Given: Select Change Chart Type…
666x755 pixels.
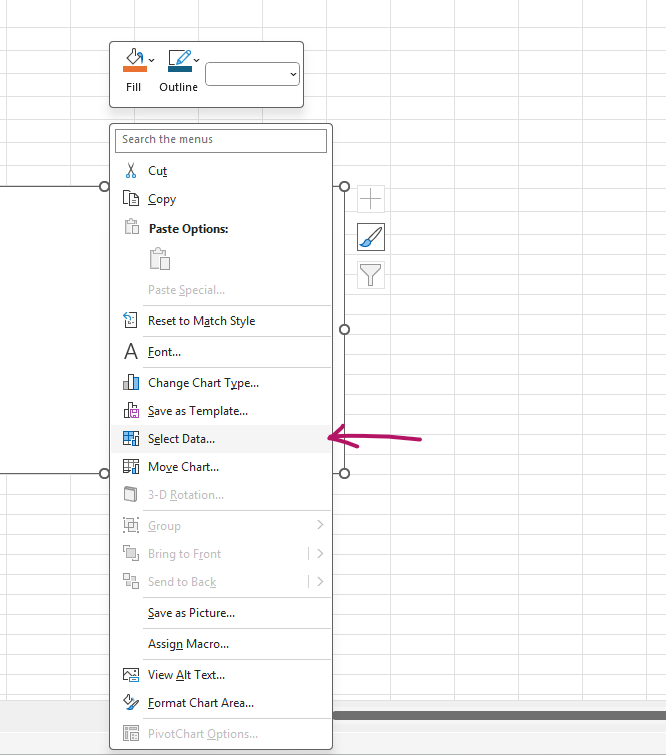Looking at the screenshot, I should pos(221,383).
